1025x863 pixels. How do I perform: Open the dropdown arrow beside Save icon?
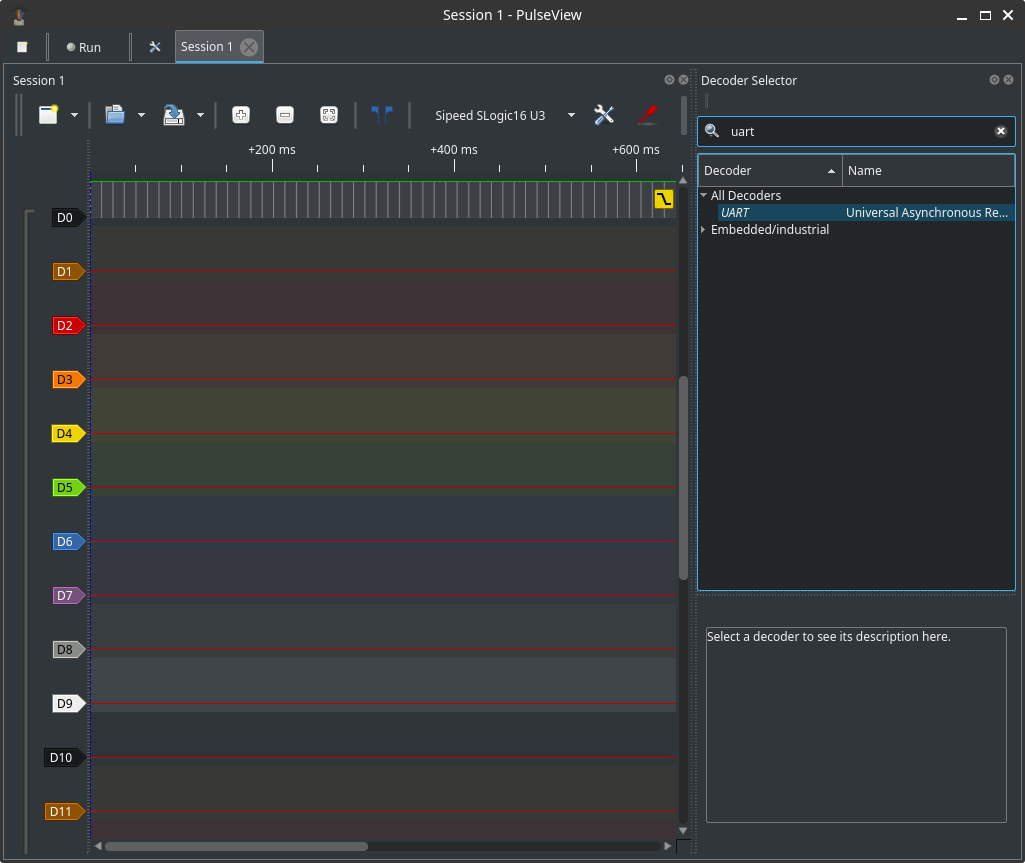200,115
